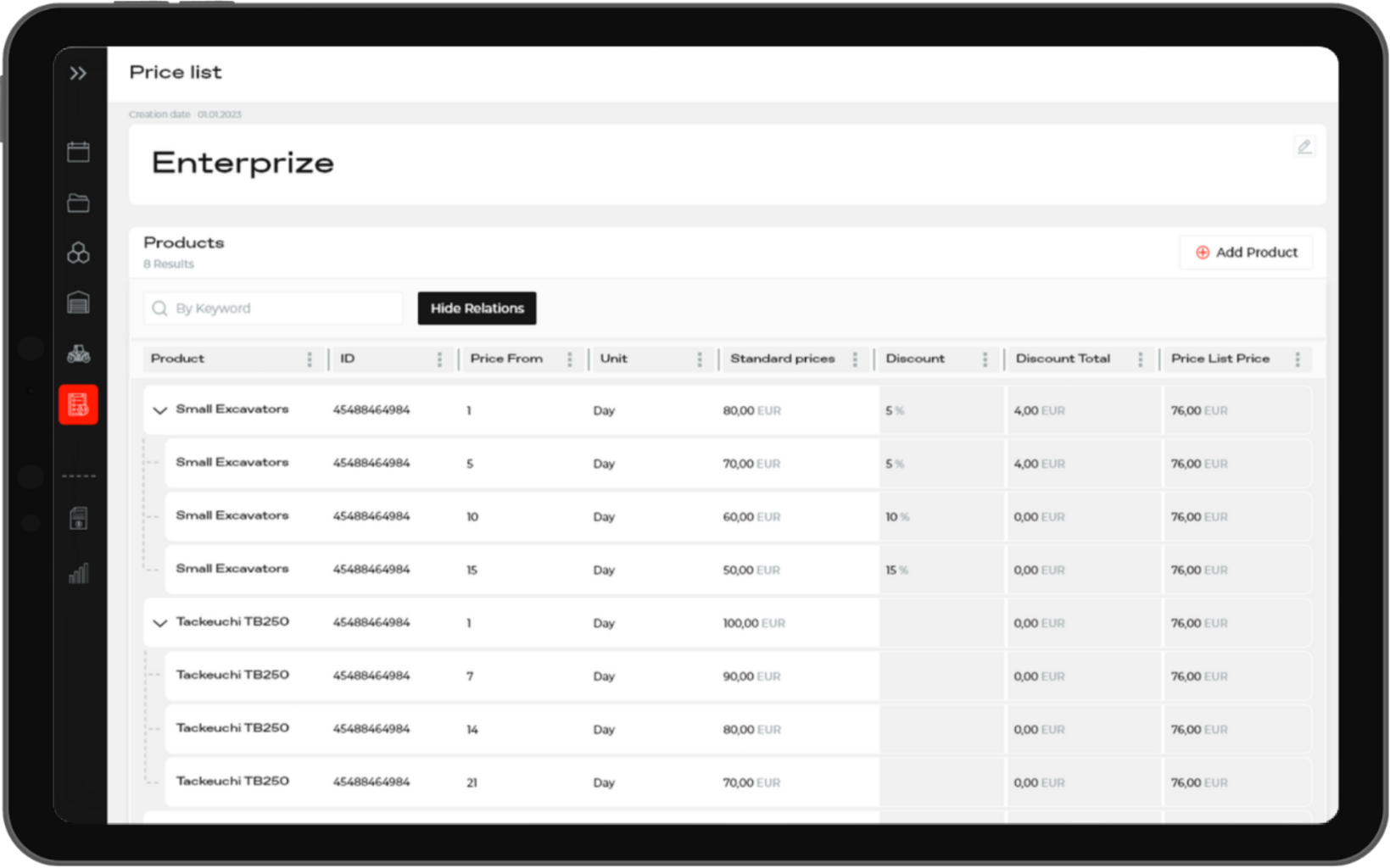Open Price List Price column options menu

click(1298, 359)
